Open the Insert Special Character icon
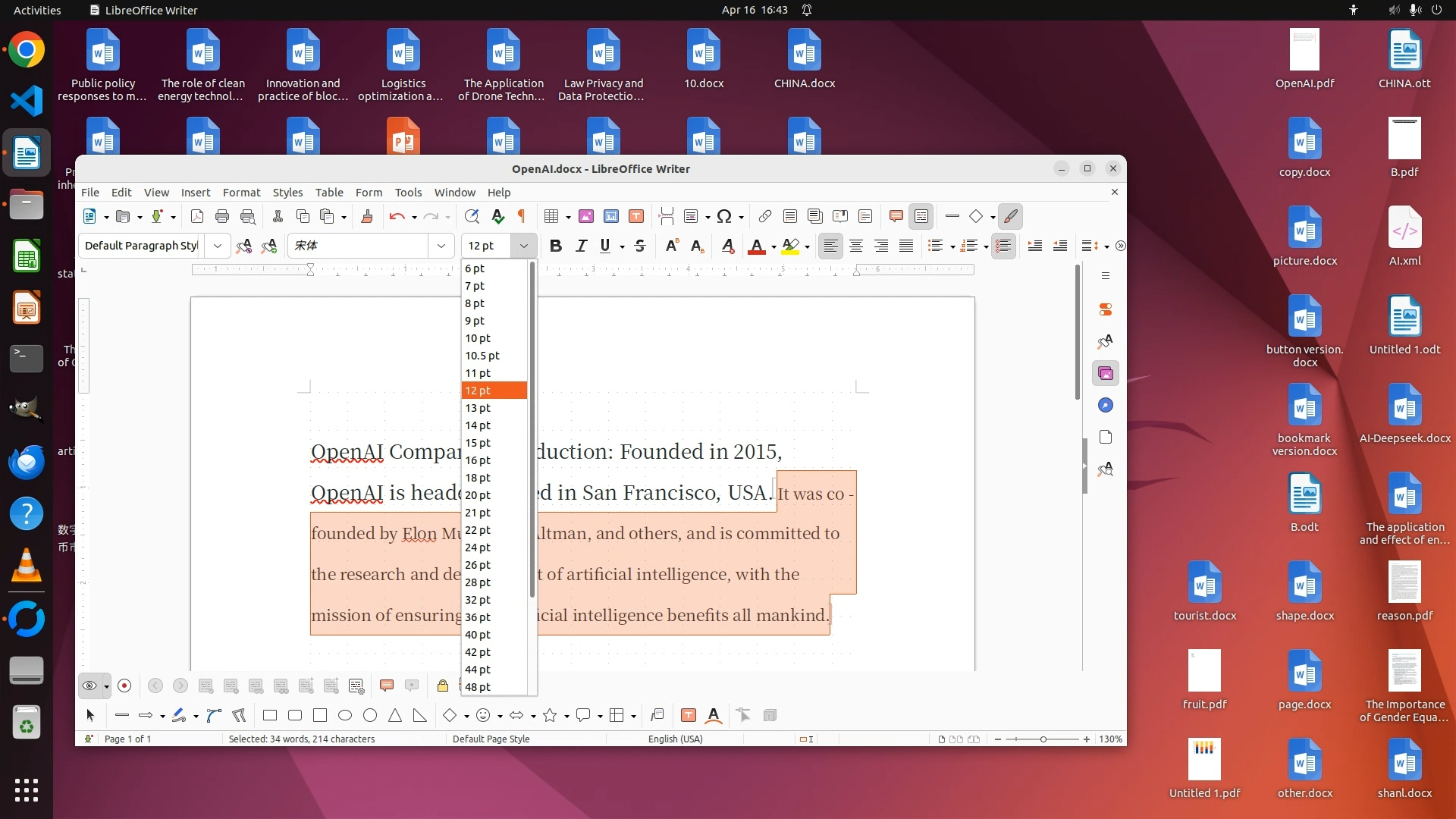 (723, 217)
